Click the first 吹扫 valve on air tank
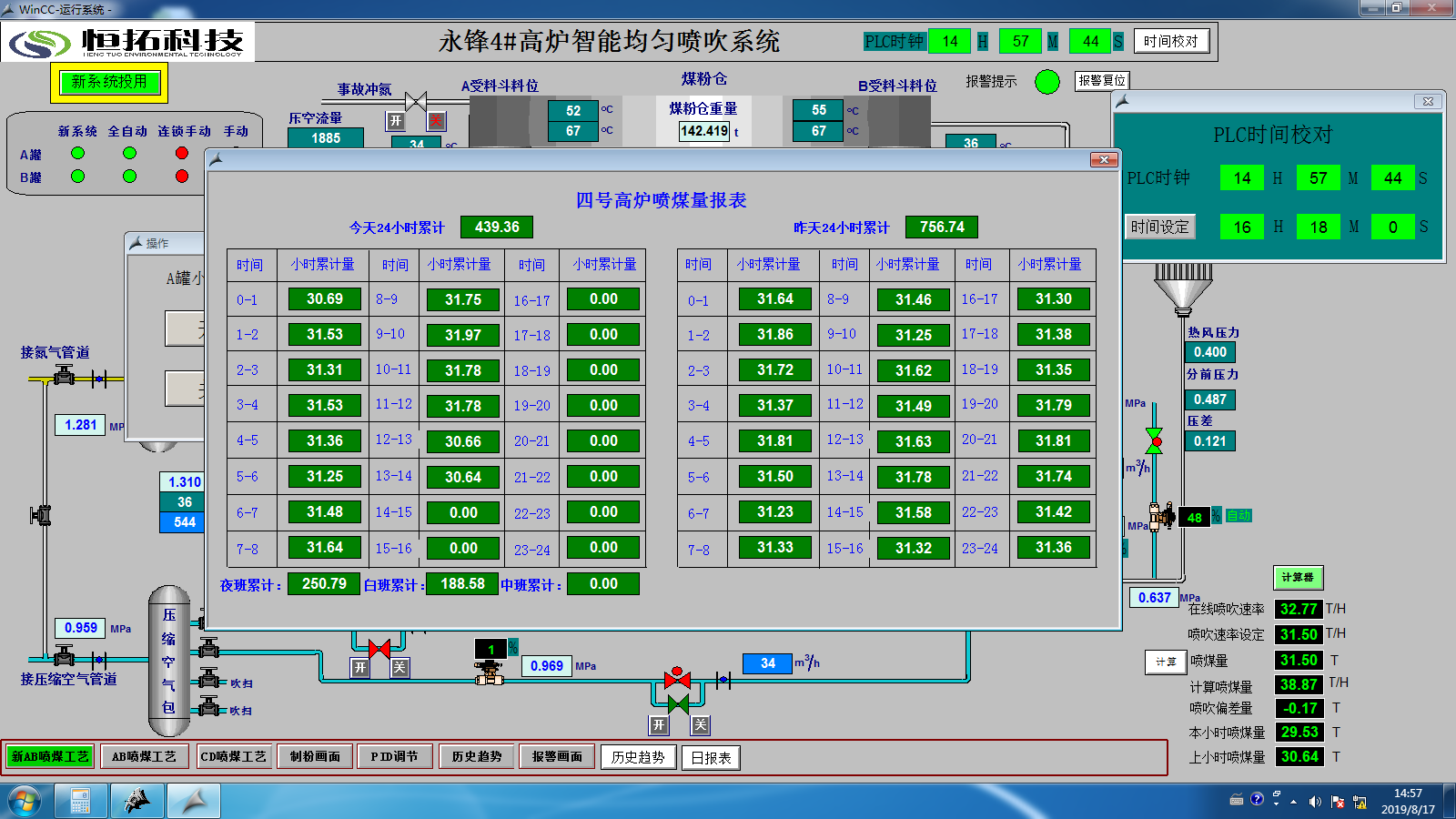This screenshot has width=1456, height=819. 209,679
